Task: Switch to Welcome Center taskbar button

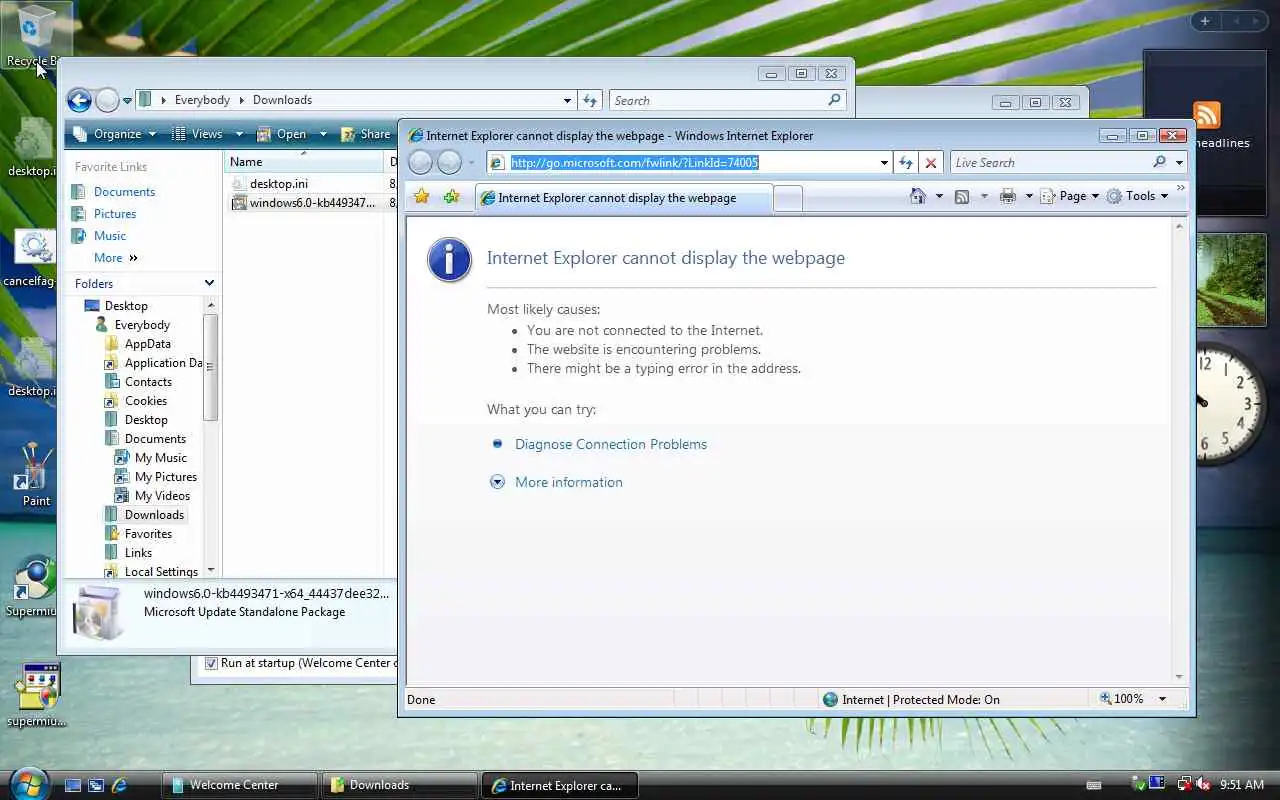Action: 240,785
